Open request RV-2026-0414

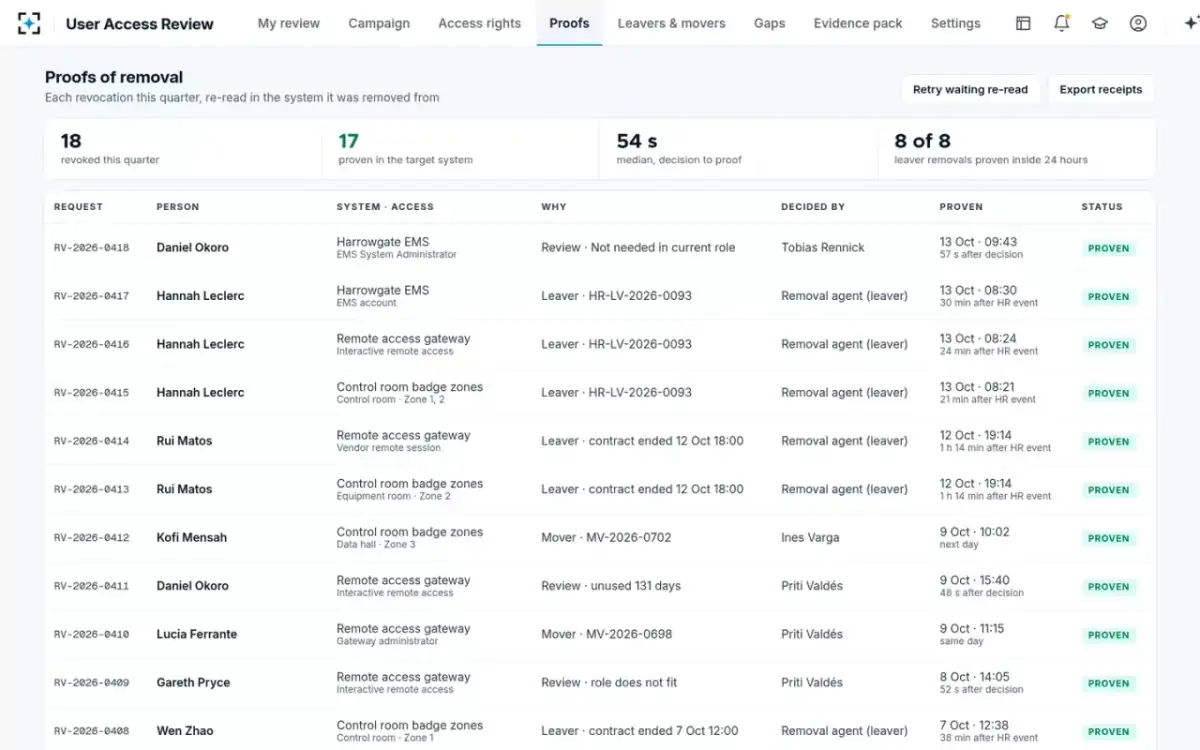pyautogui.click(x=91, y=441)
